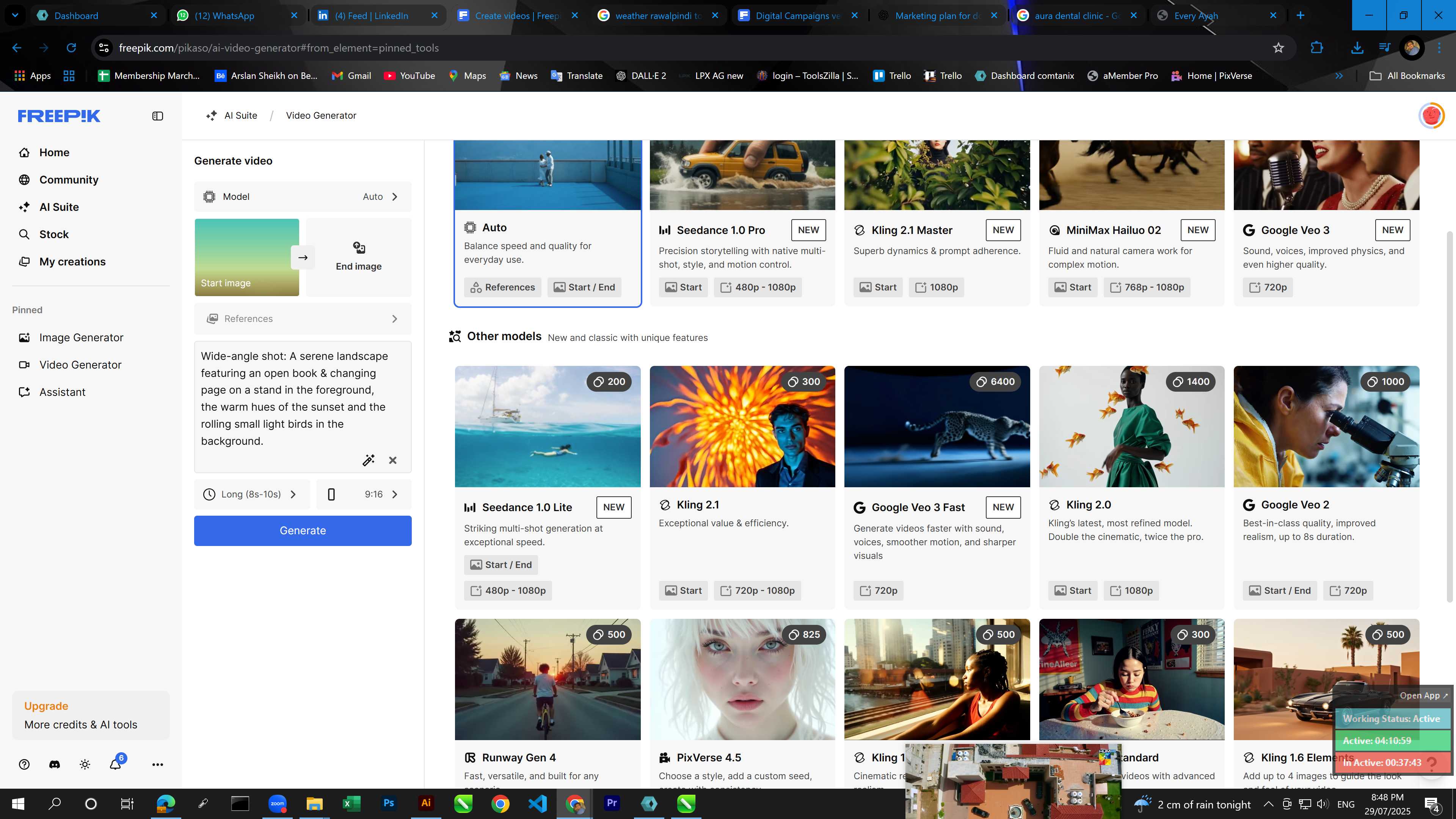This screenshot has height=819, width=1456.
Task: Open Discord icon in sidebar footer
Action: click(x=54, y=764)
